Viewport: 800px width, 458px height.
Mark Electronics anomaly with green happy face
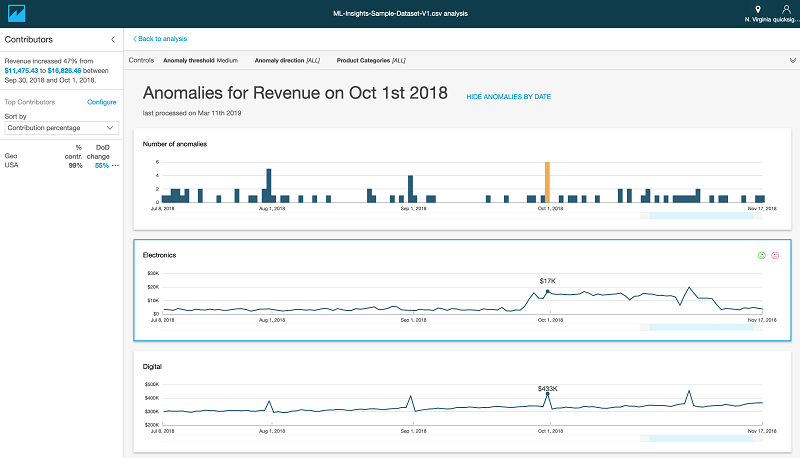pyautogui.click(x=761, y=255)
